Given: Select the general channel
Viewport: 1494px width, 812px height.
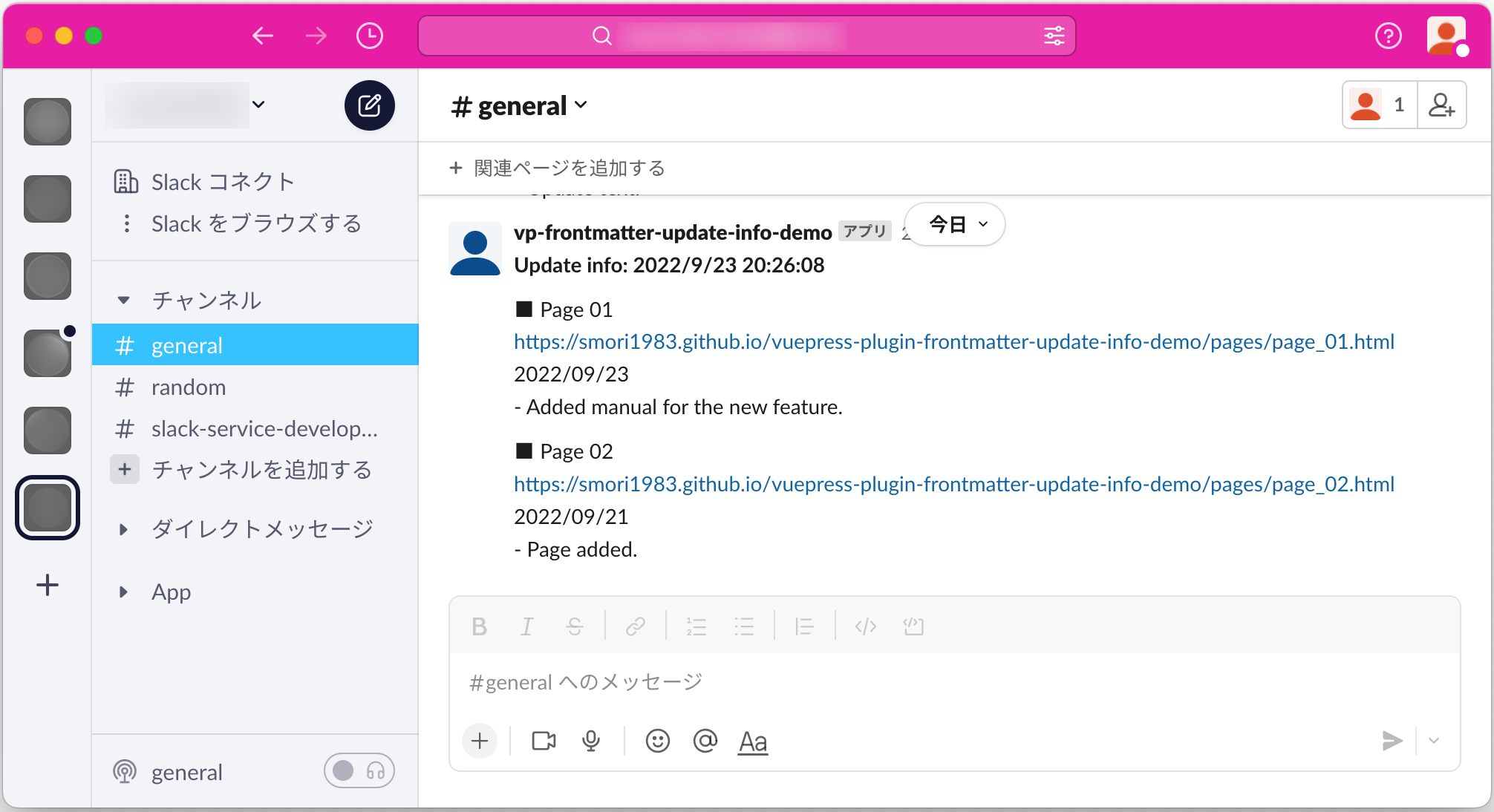Looking at the screenshot, I should click(x=255, y=345).
